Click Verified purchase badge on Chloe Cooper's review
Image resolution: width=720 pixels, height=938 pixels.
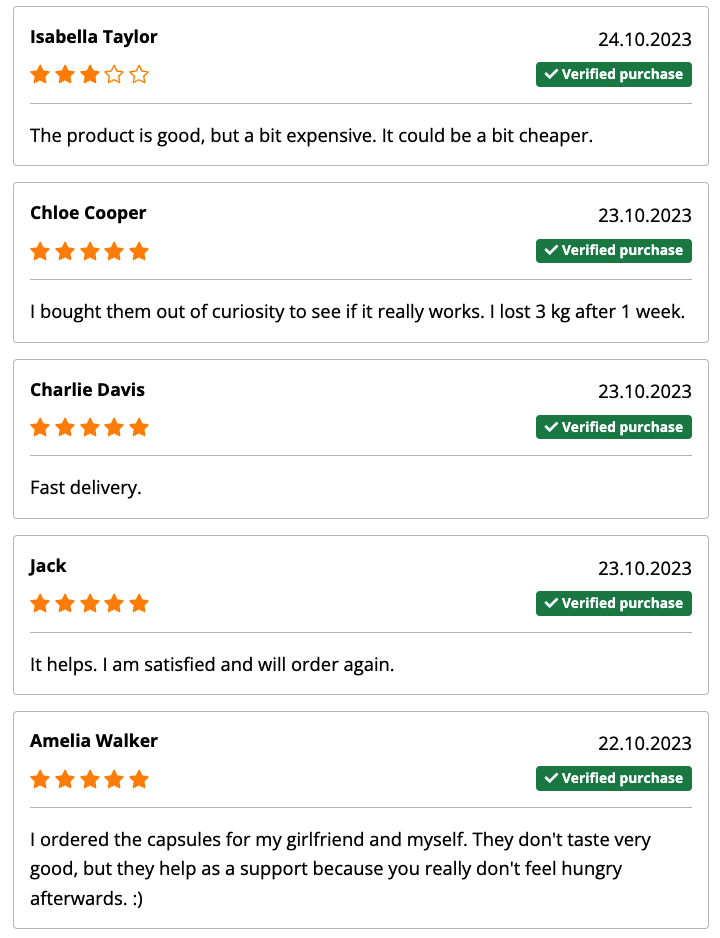click(x=614, y=251)
